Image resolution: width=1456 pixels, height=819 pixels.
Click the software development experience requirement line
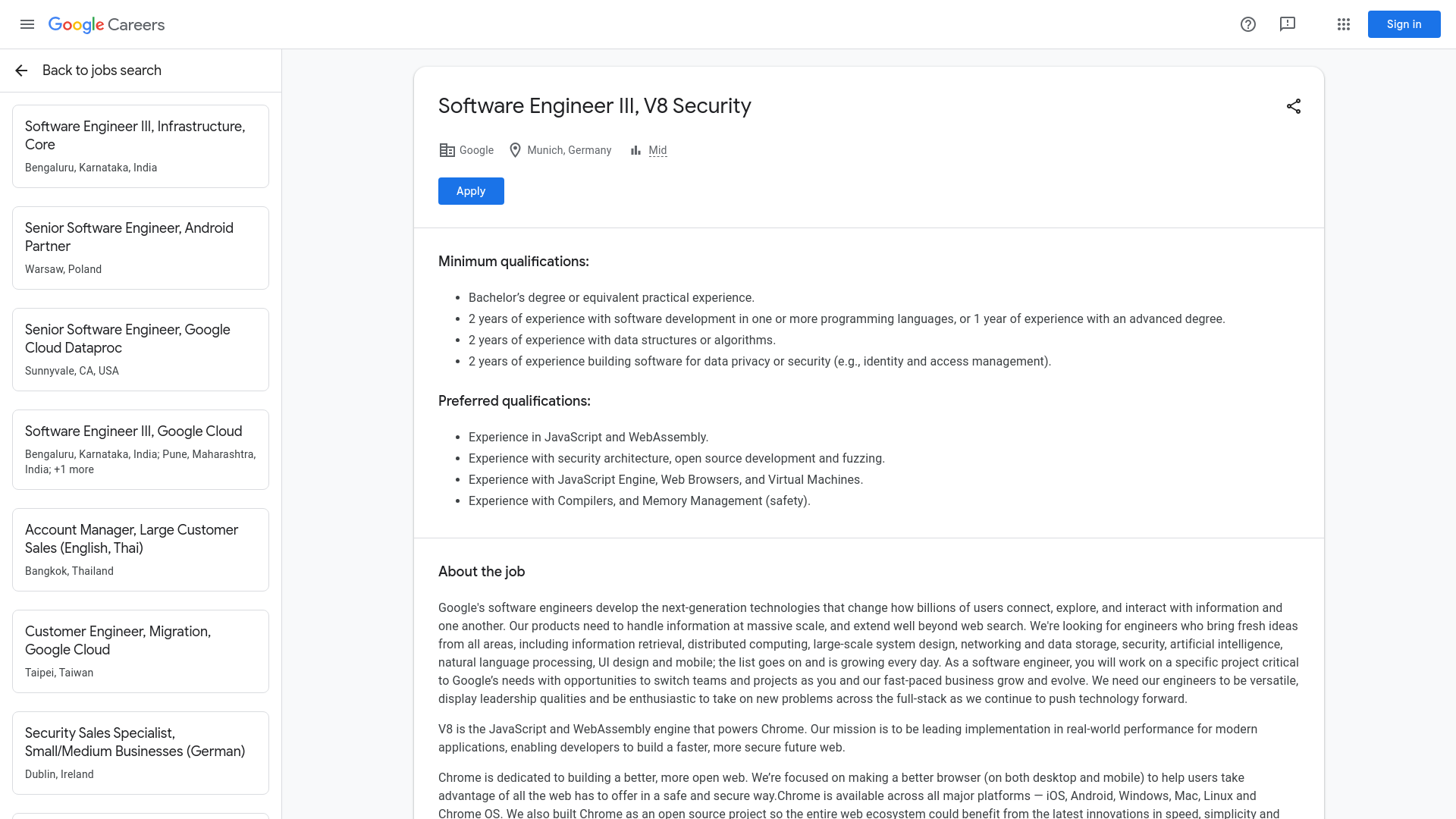tap(846, 319)
